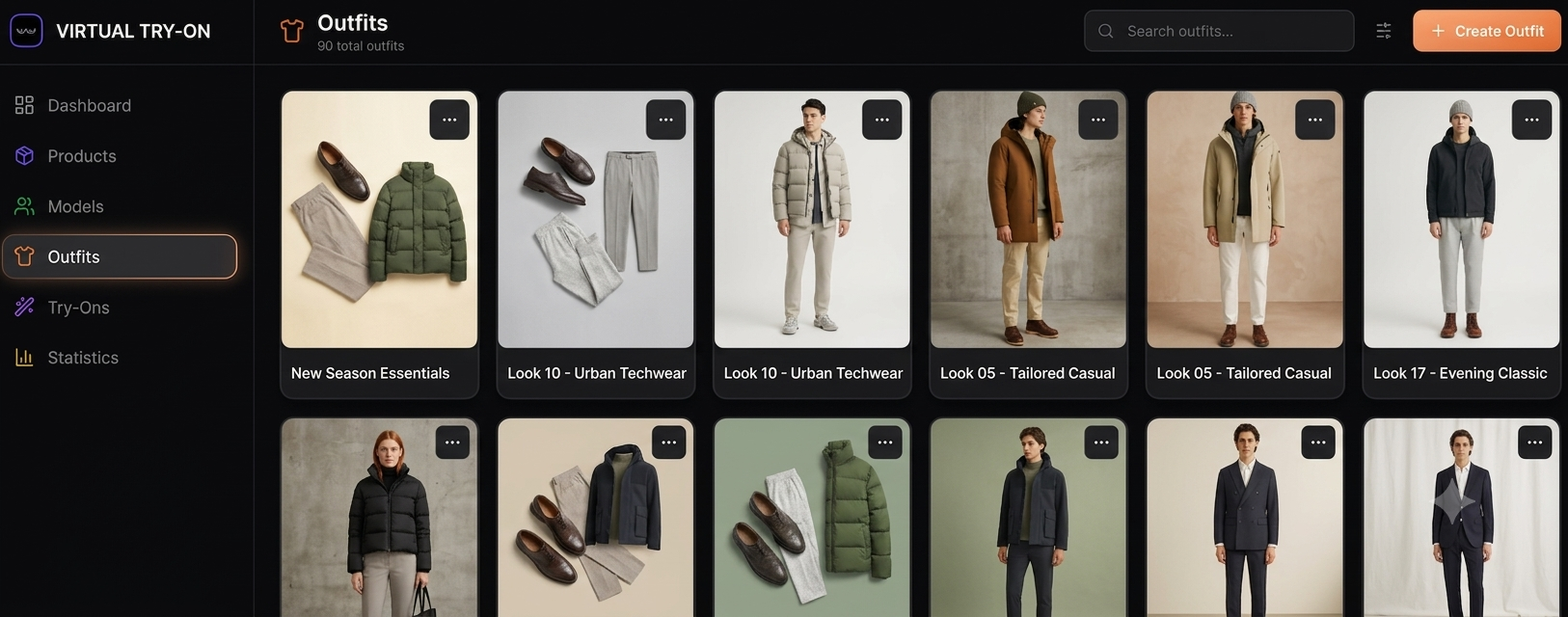The width and height of the screenshot is (1568, 617).
Task: Open more options on flat-lay Urban Techwear card
Action: click(x=665, y=120)
